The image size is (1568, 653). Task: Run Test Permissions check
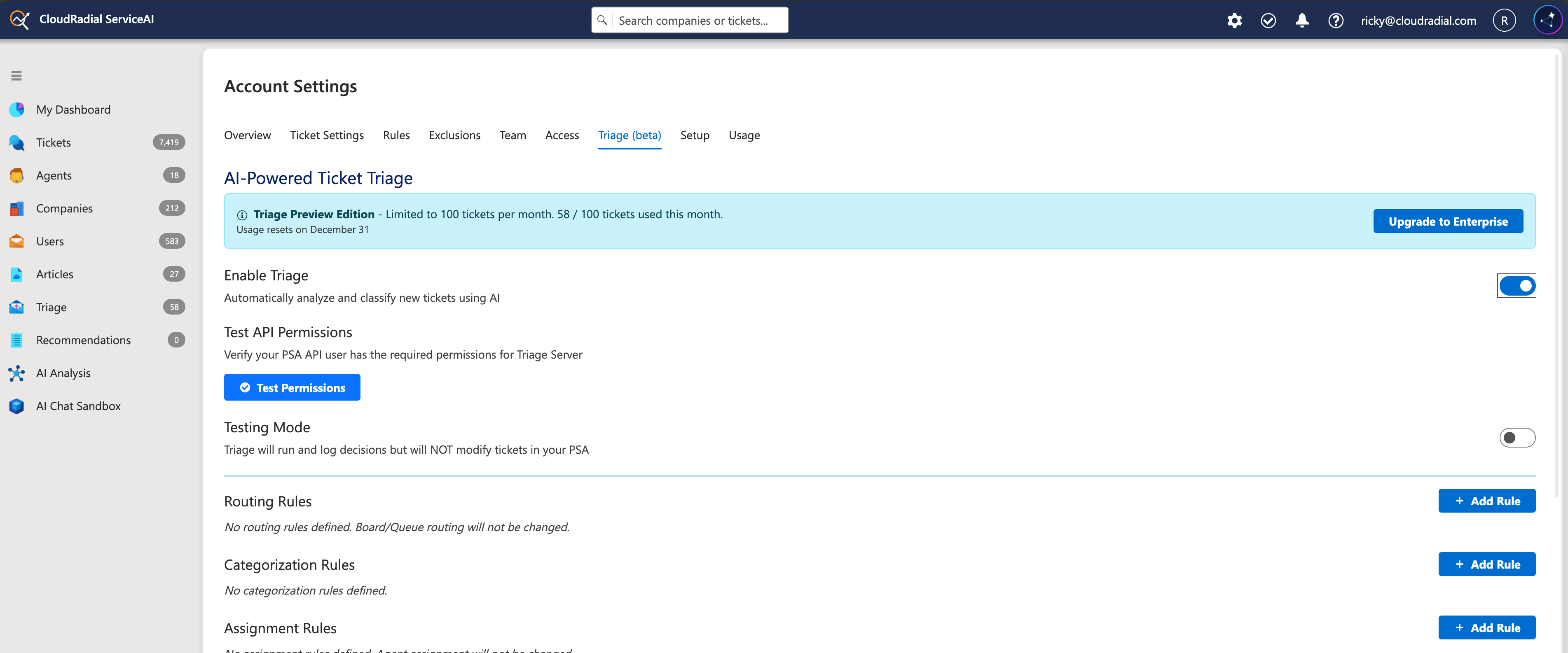pyautogui.click(x=292, y=387)
